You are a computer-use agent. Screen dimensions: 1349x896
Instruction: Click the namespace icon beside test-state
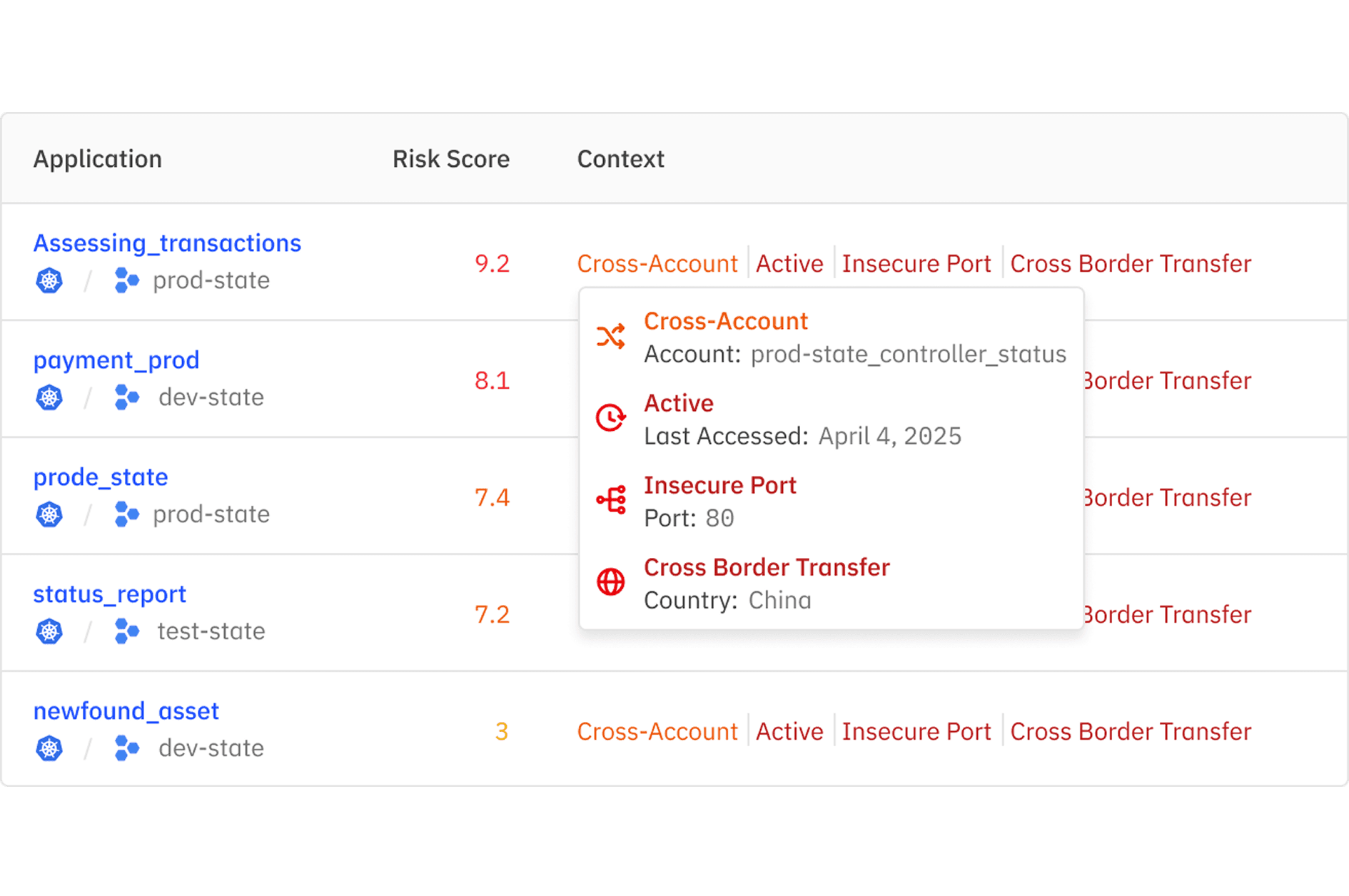pyautogui.click(x=126, y=631)
